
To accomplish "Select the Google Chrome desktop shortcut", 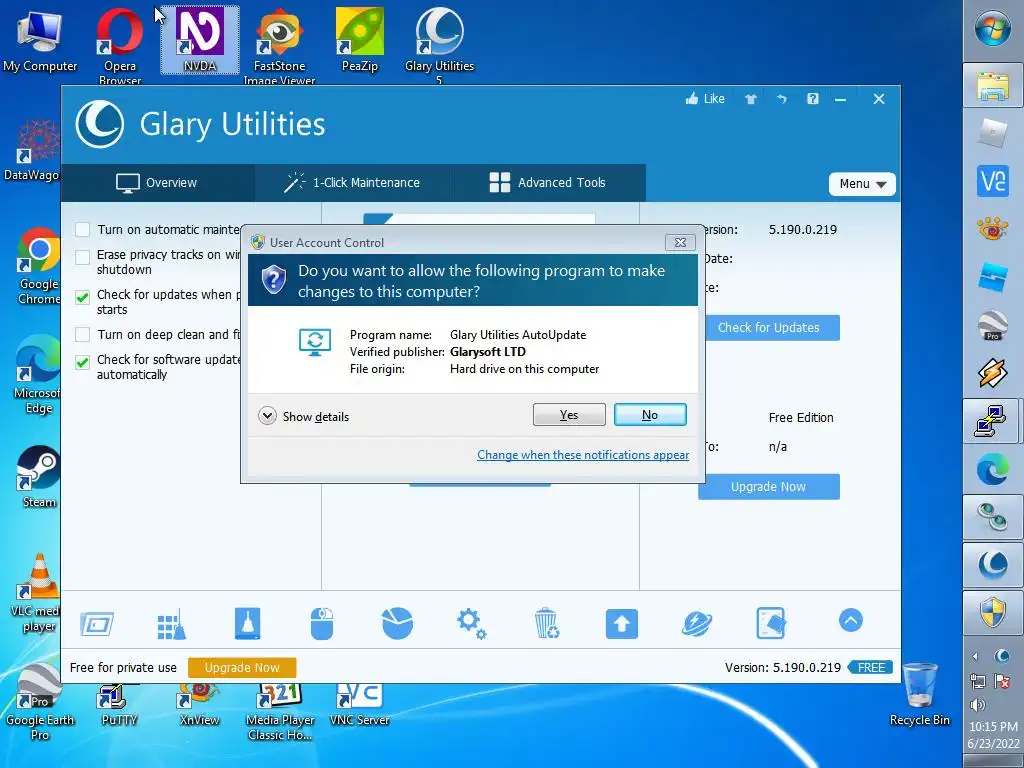I will click(39, 266).
